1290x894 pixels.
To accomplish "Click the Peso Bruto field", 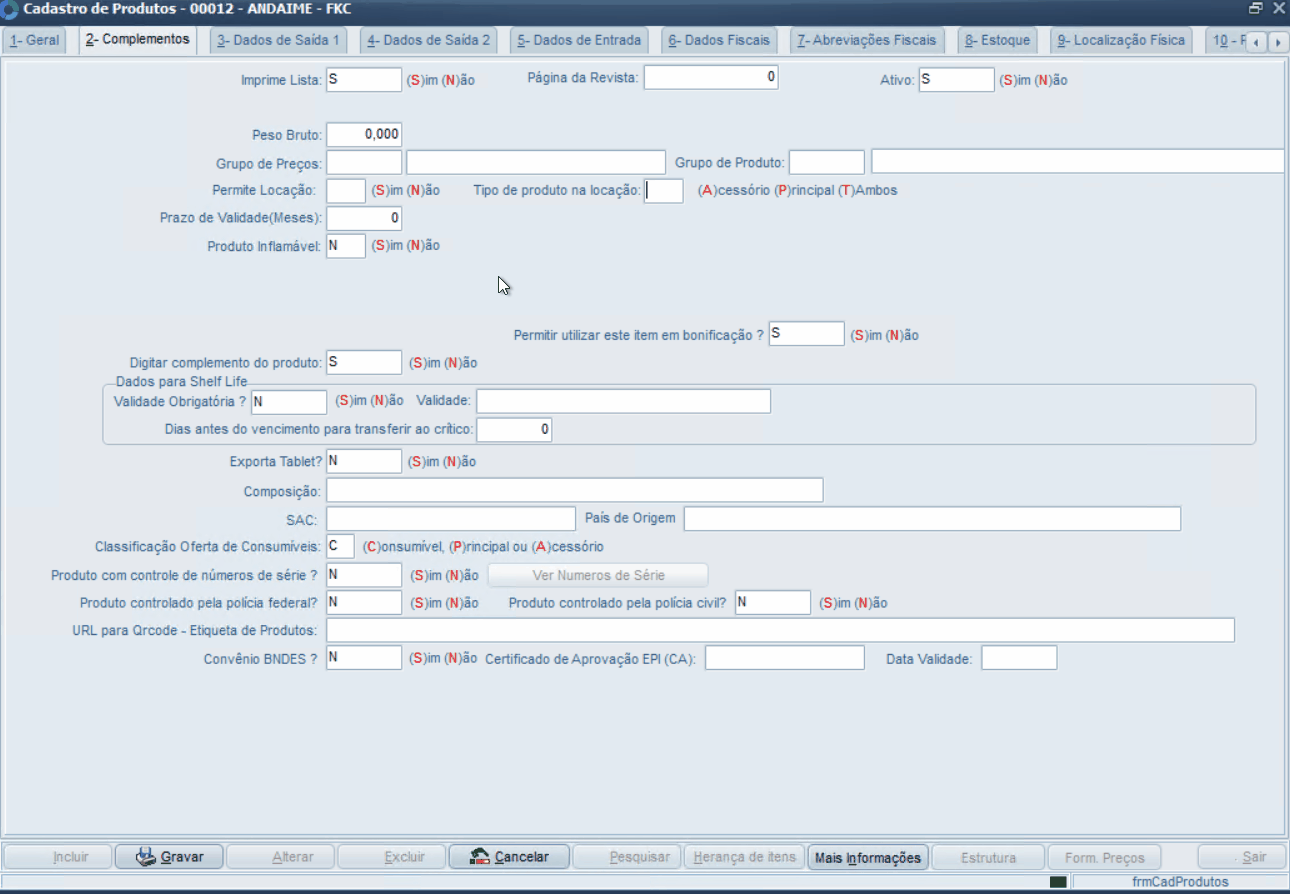I will pos(364,135).
